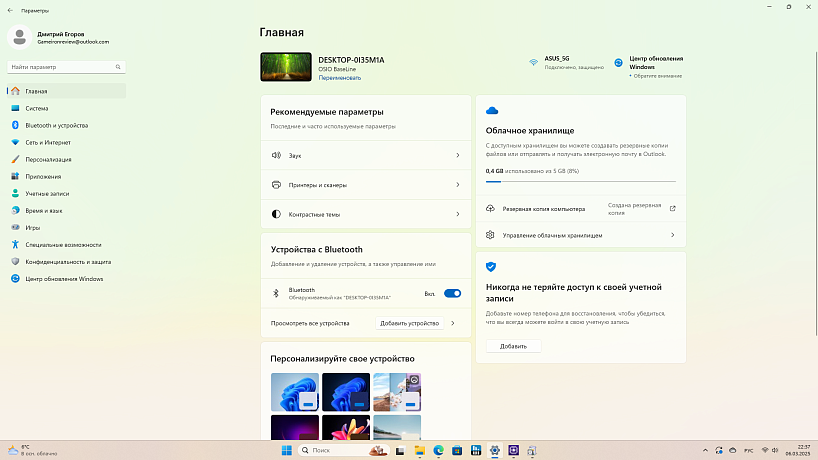Open File Explorer from the taskbar
Screen dimensions: 818x460
(x=420, y=451)
